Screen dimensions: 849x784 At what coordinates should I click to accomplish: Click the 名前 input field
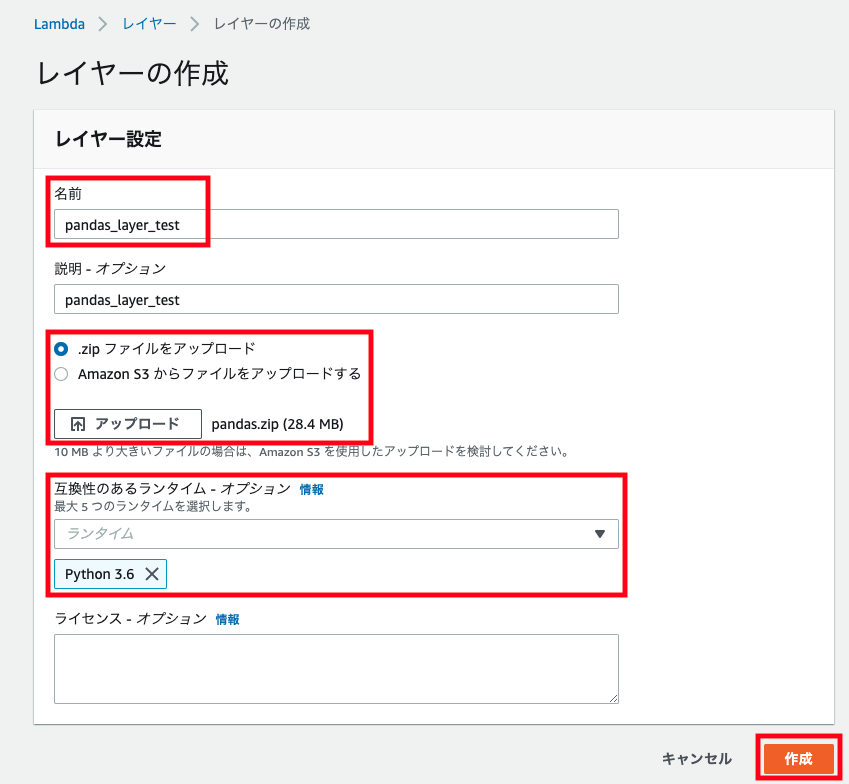tap(336, 224)
